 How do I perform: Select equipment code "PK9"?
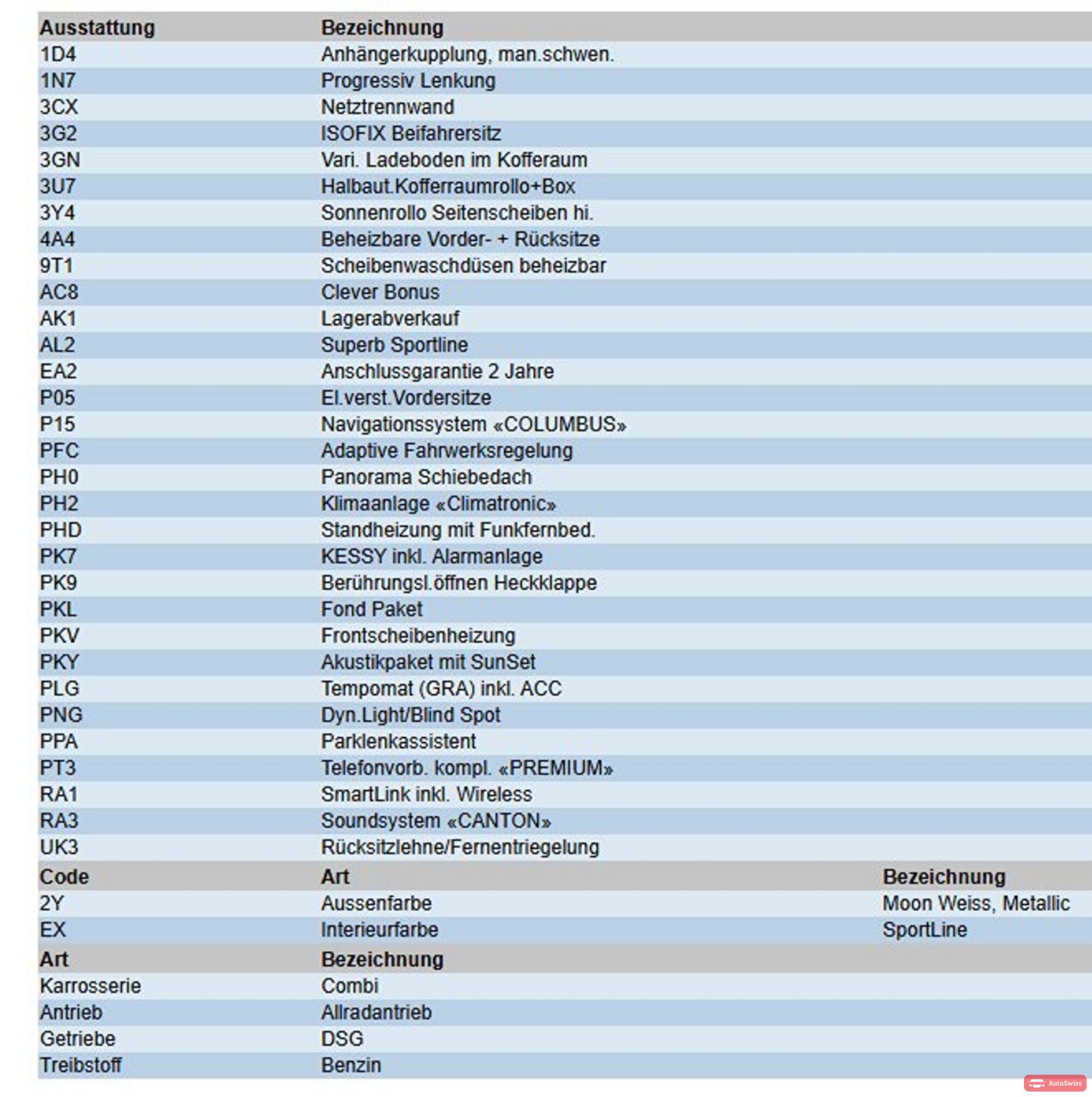coord(58,583)
